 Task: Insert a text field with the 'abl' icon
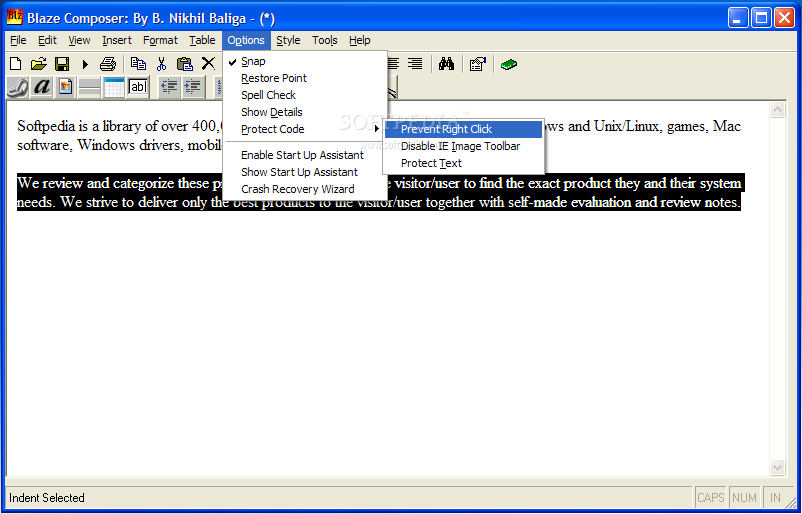(x=138, y=87)
